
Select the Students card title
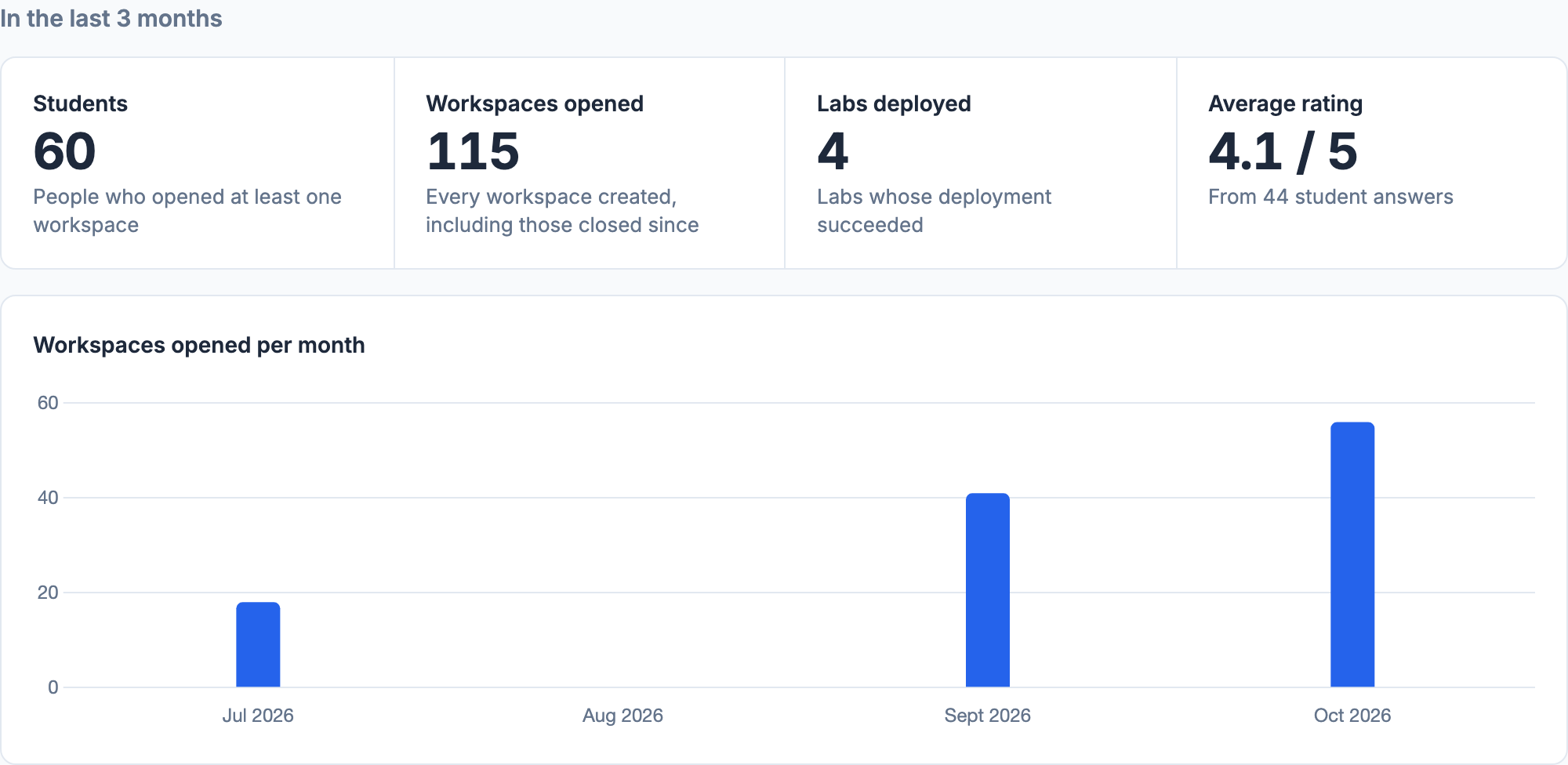(80, 103)
